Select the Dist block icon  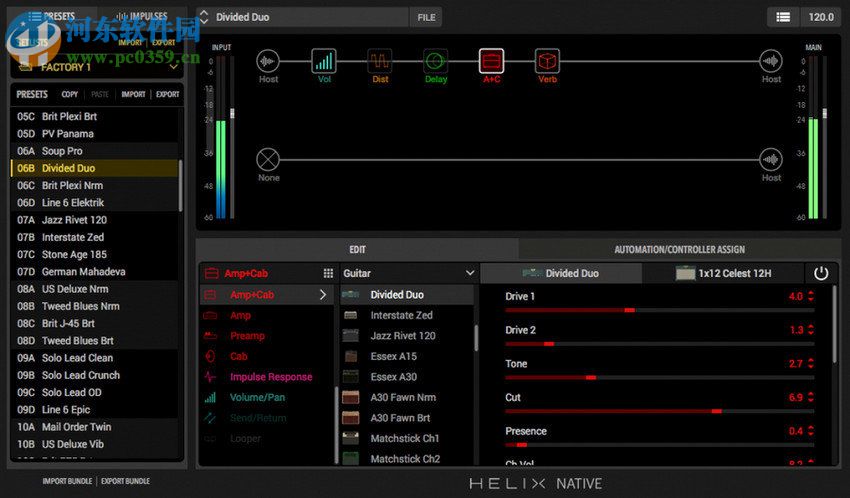379,61
